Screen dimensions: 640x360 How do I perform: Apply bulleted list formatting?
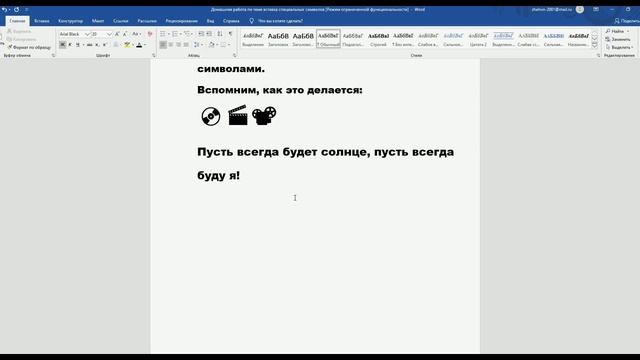coord(162,34)
